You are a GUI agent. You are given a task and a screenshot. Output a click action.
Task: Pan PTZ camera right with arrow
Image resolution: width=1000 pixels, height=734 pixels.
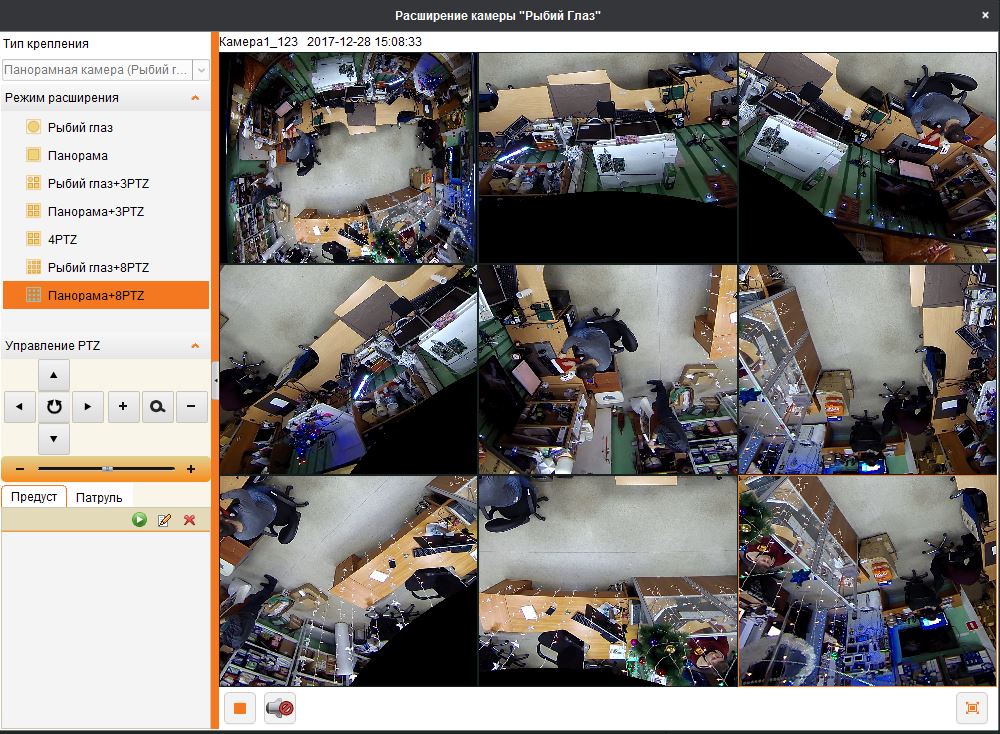[x=88, y=406]
